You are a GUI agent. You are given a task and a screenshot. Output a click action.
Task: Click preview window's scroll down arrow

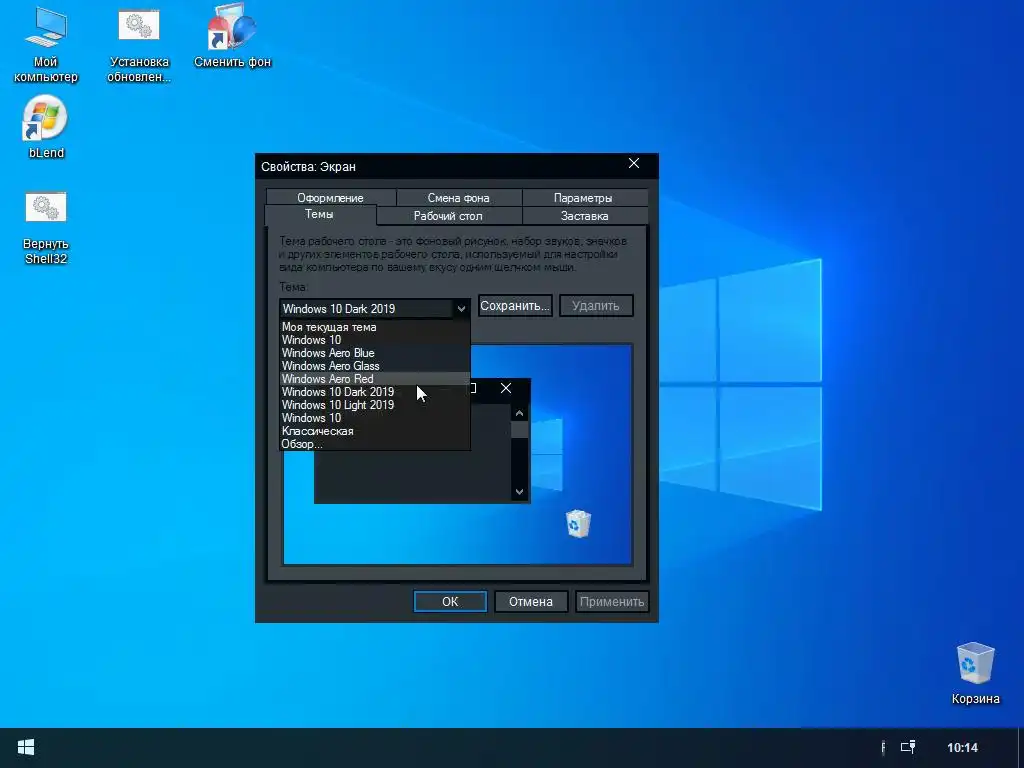tap(519, 492)
